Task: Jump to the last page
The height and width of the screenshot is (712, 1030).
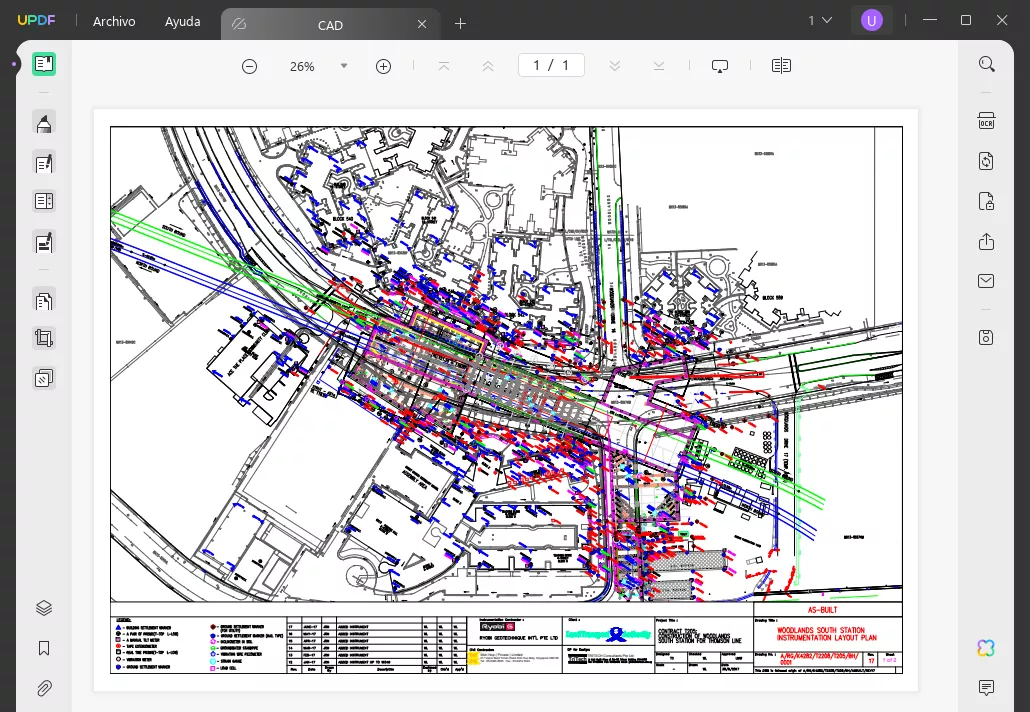Action: pos(659,66)
